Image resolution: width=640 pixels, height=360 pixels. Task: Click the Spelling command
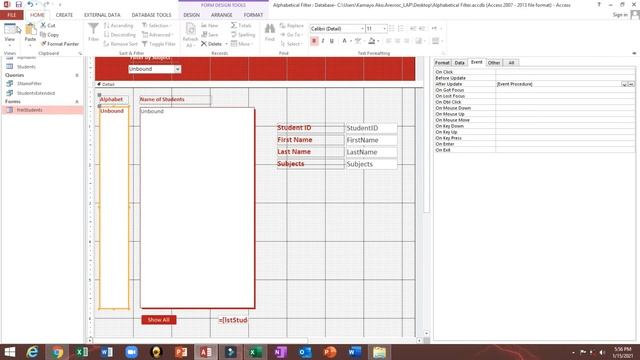coord(243,35)
